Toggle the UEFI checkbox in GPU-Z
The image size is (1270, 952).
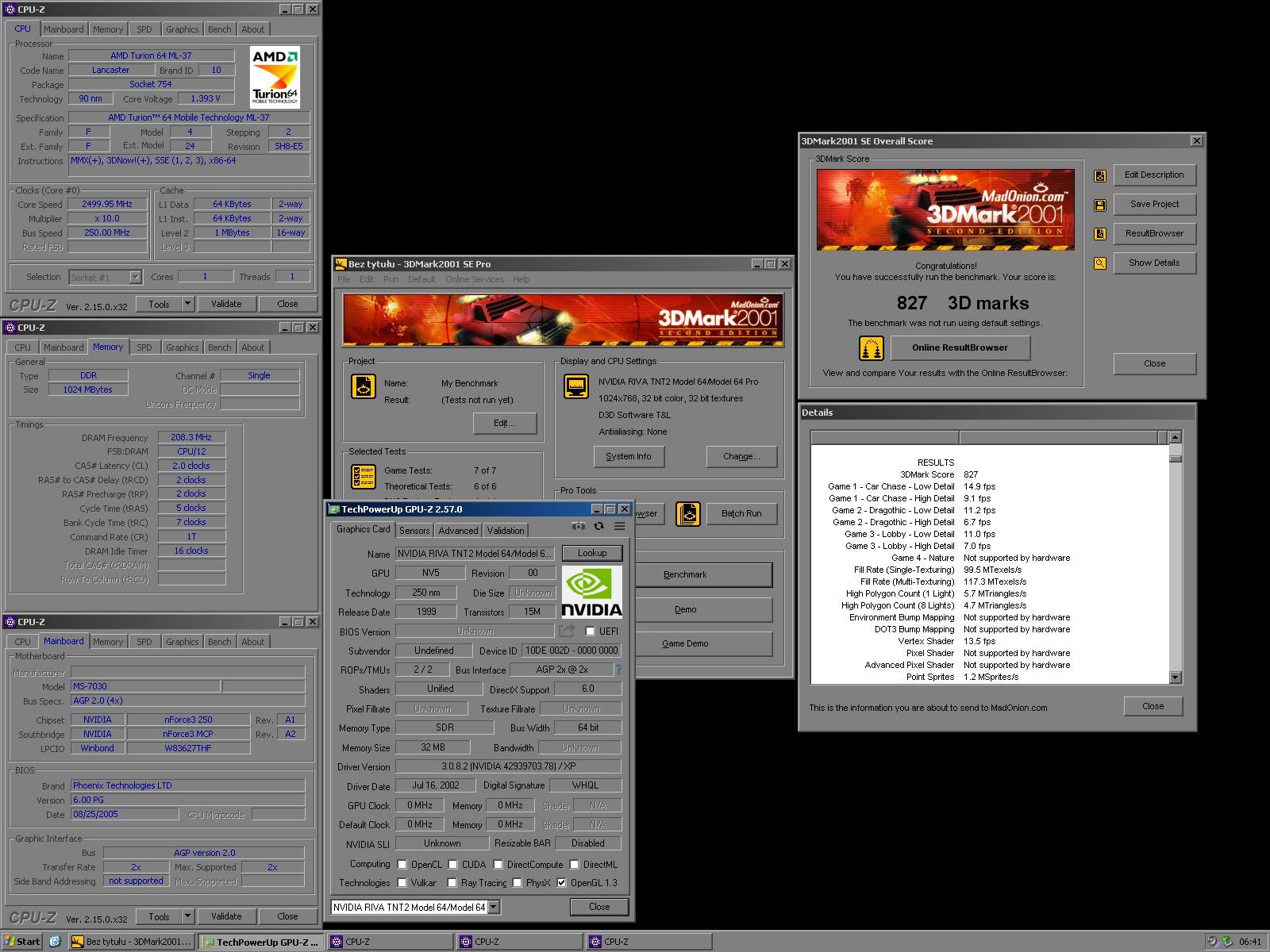click(x=590, y=631)
